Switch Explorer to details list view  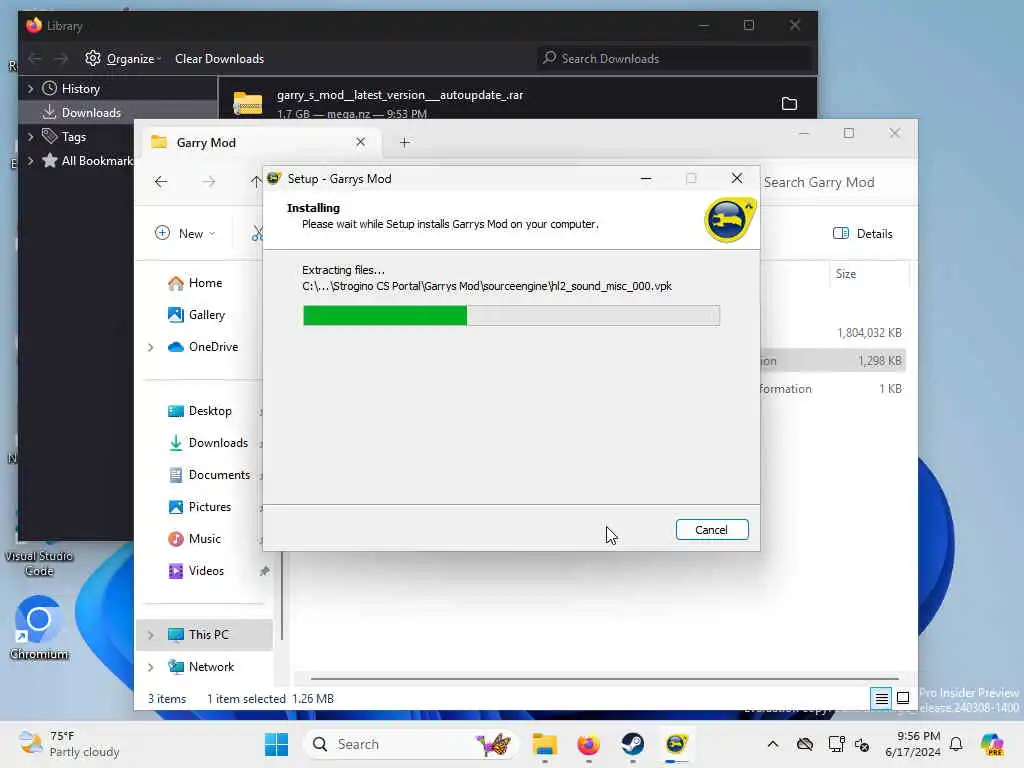tap(881, 699)
